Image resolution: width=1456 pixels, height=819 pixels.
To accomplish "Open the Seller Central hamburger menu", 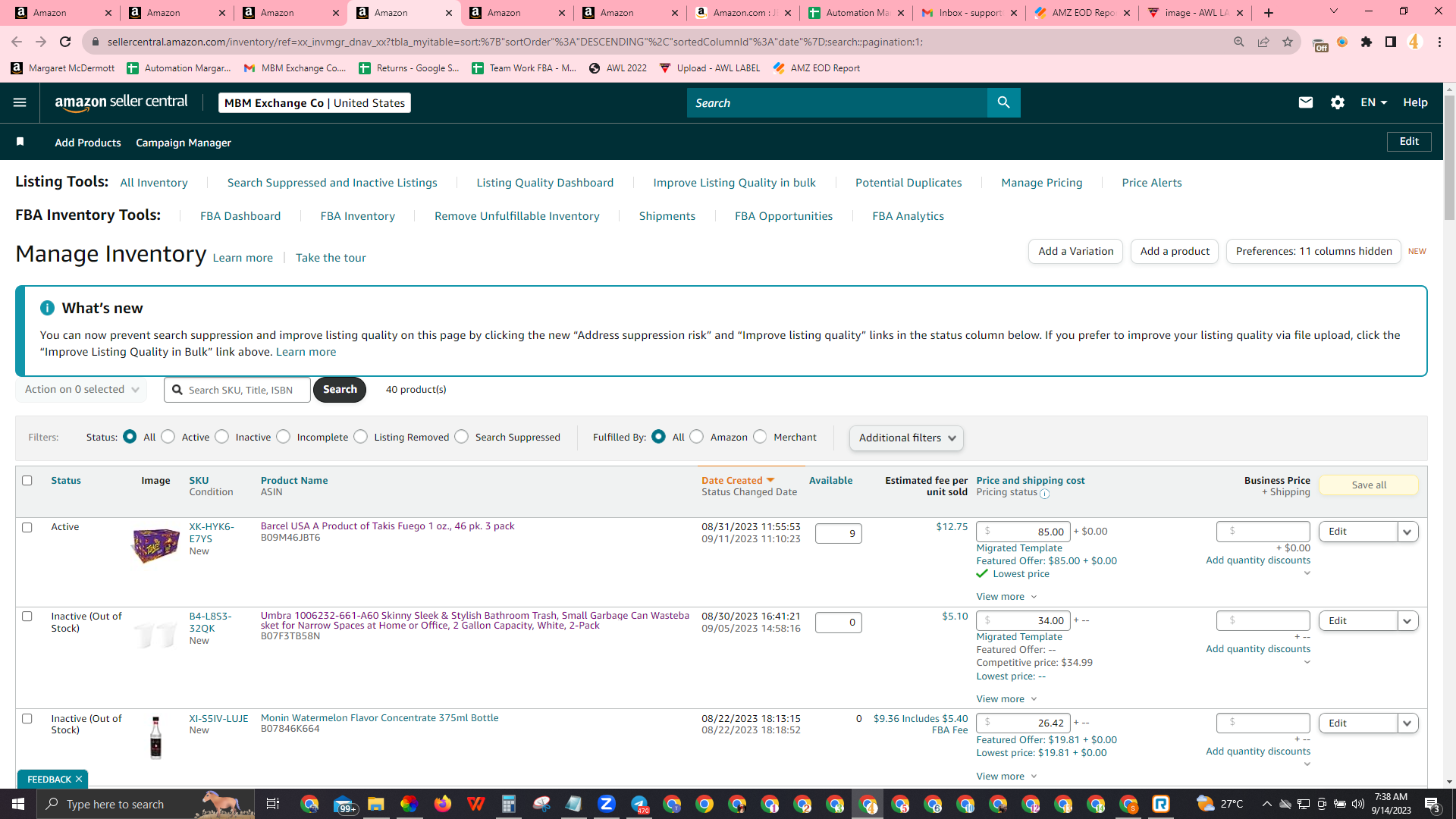I will point(20,102).
